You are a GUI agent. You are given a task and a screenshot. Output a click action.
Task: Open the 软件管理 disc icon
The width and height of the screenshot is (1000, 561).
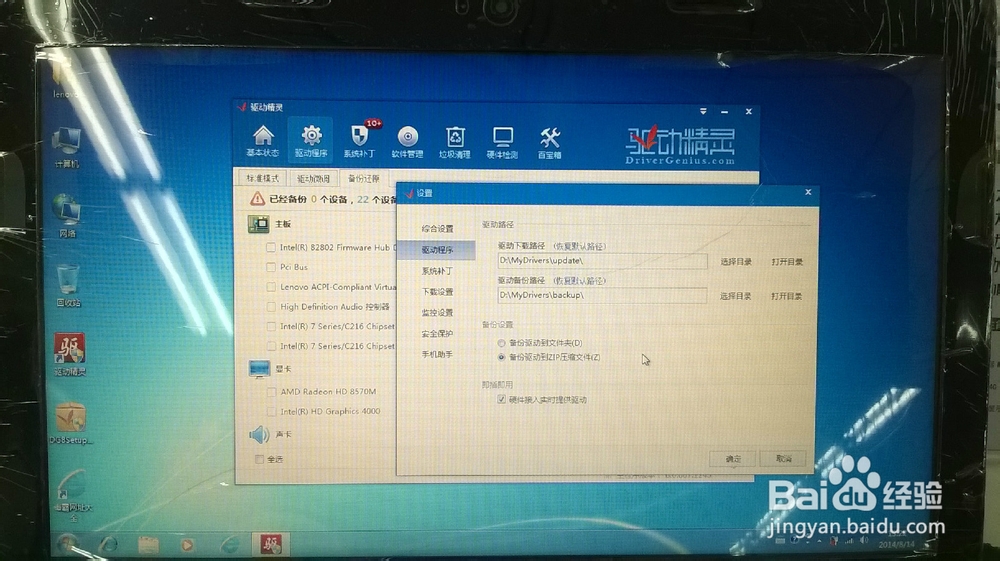(x=408, y=142)
